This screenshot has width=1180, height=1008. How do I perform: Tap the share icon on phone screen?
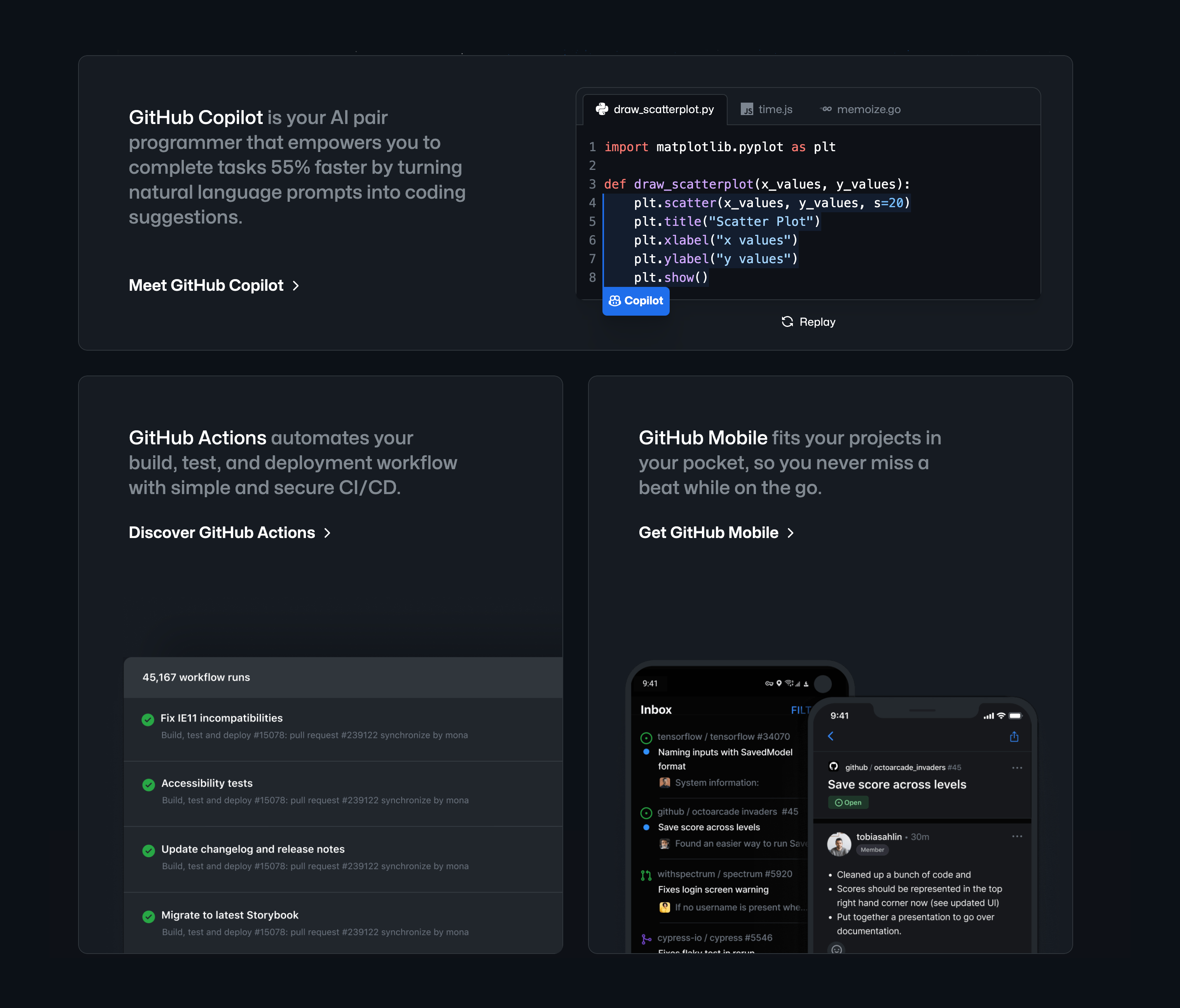tap(1014, 737)
